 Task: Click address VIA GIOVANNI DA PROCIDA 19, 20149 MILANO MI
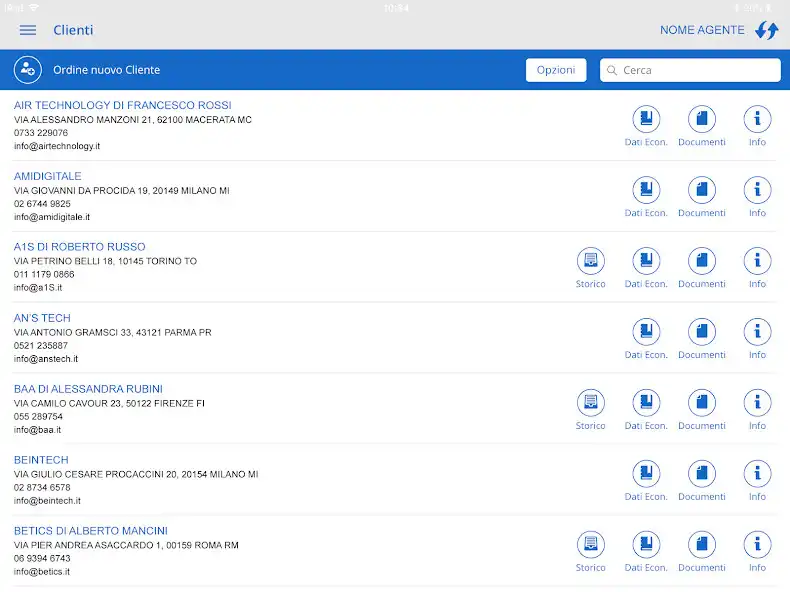point(121,191)
